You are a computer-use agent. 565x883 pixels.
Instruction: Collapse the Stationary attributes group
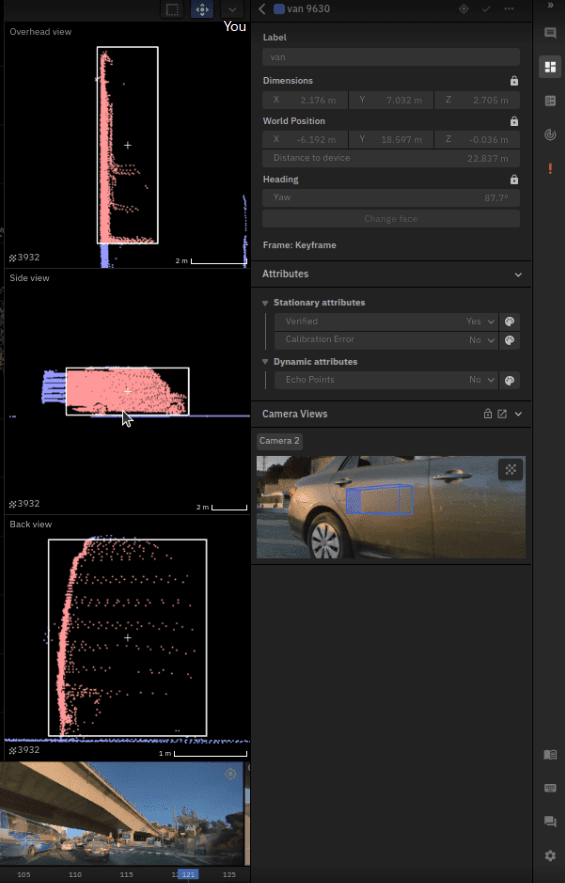pos(265,303)
